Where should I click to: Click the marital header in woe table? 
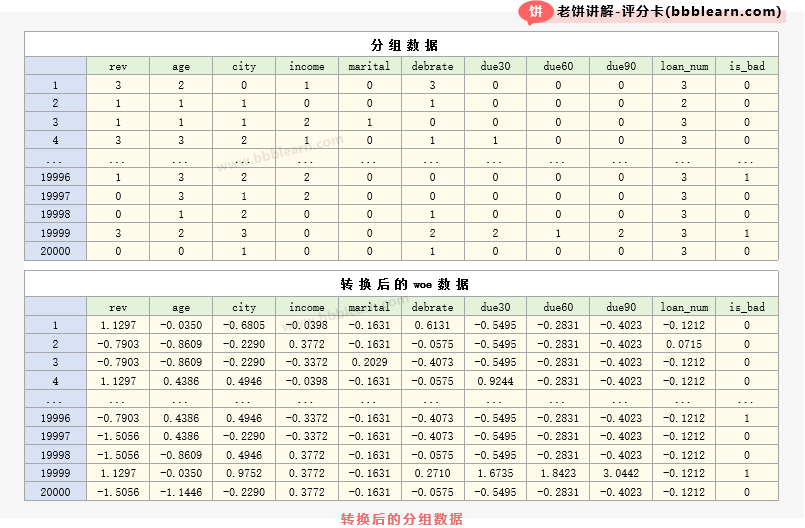point(369,307)
